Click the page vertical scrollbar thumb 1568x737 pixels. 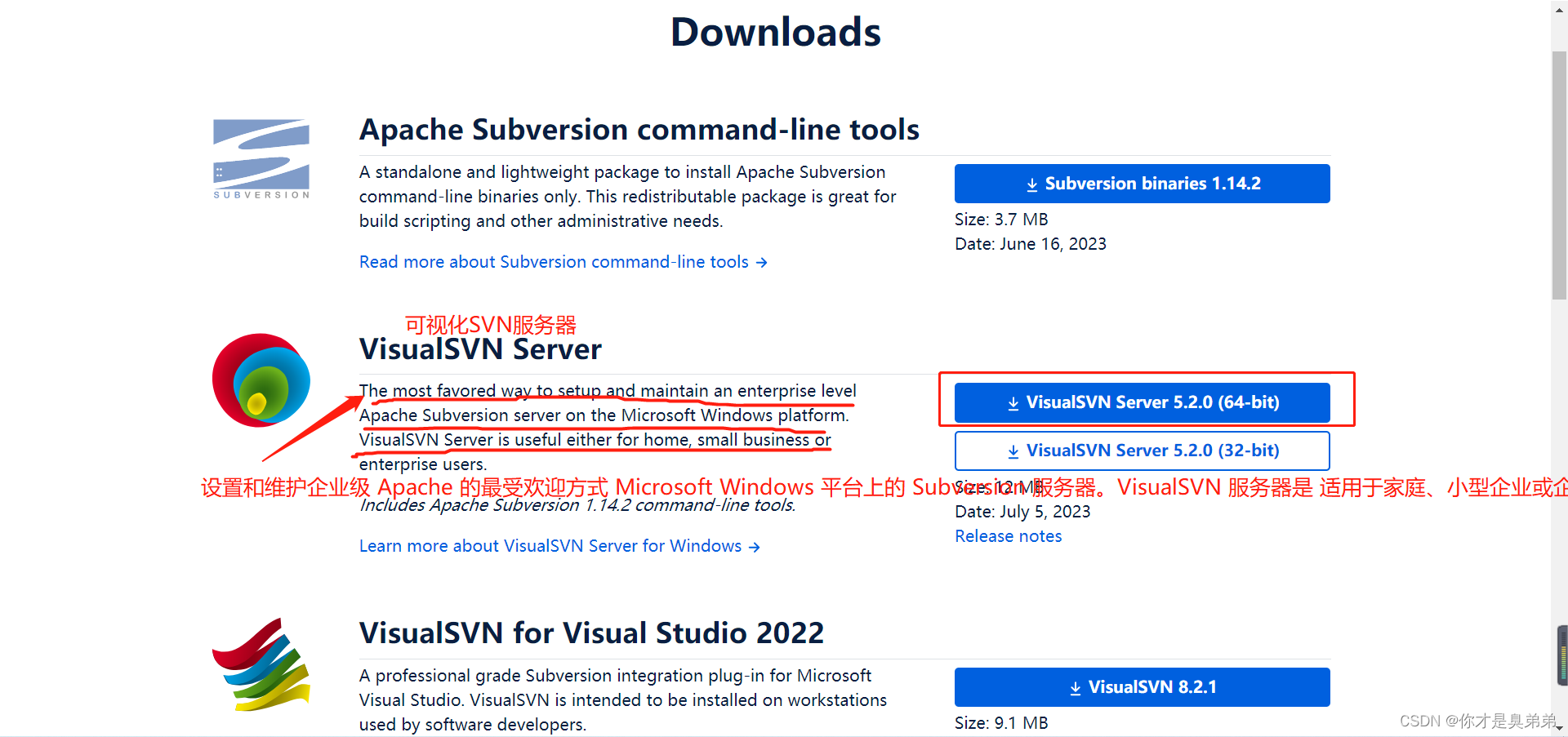pyautogui.click(x=1559, y=175)
